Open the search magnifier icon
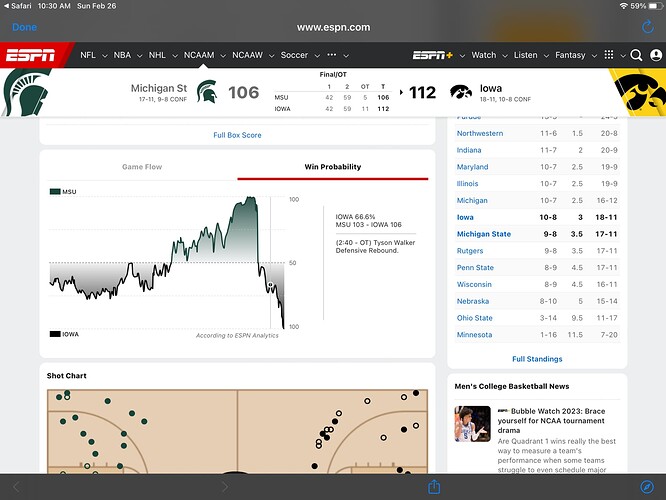Image resolution: width=666 pixels, height=500 pixels. point(636,55)
